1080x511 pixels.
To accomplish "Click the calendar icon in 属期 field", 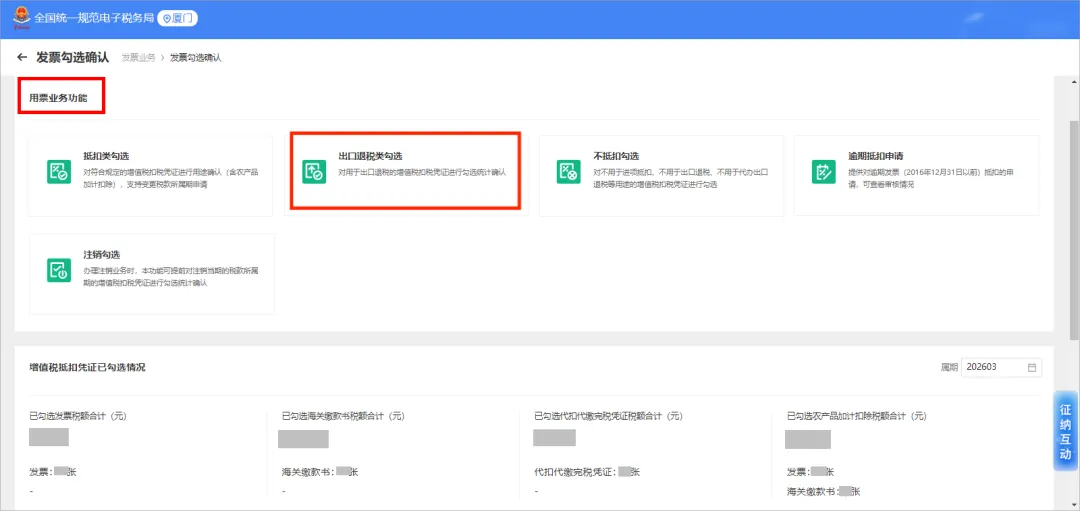I will 1032,368.
